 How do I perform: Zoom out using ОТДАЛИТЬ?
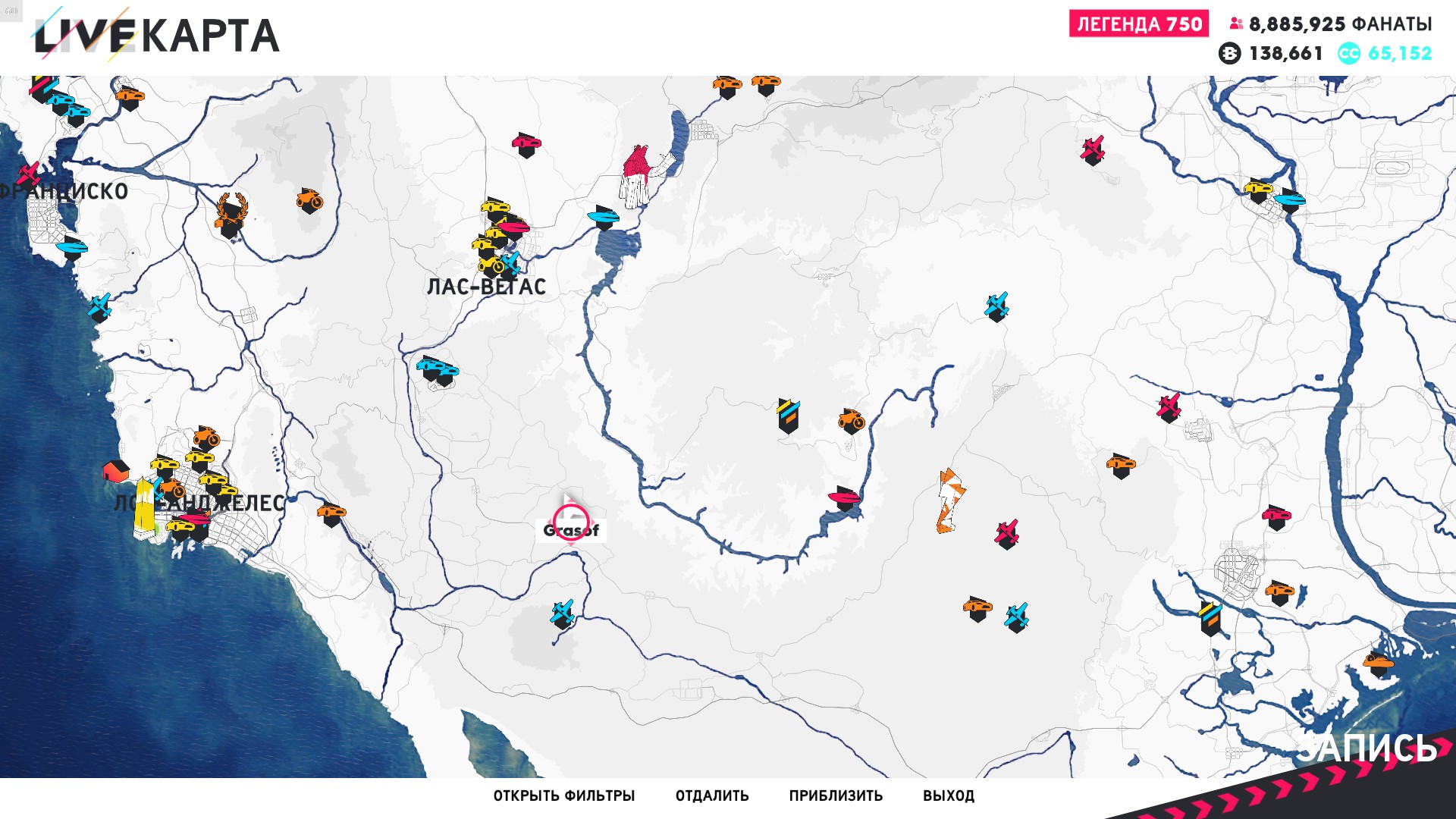point(712,795)
